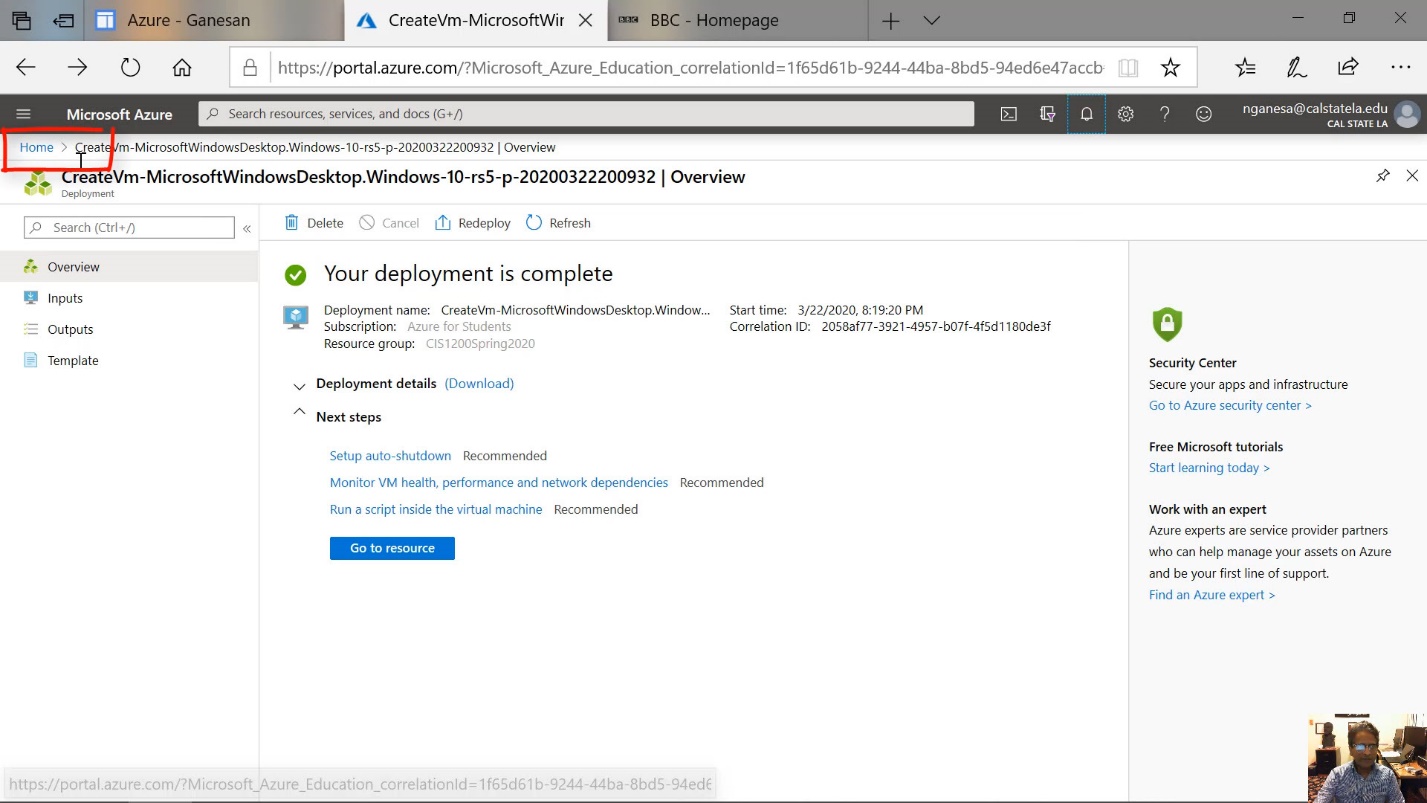Click the feedback smiley icon

click(1204, 114)
